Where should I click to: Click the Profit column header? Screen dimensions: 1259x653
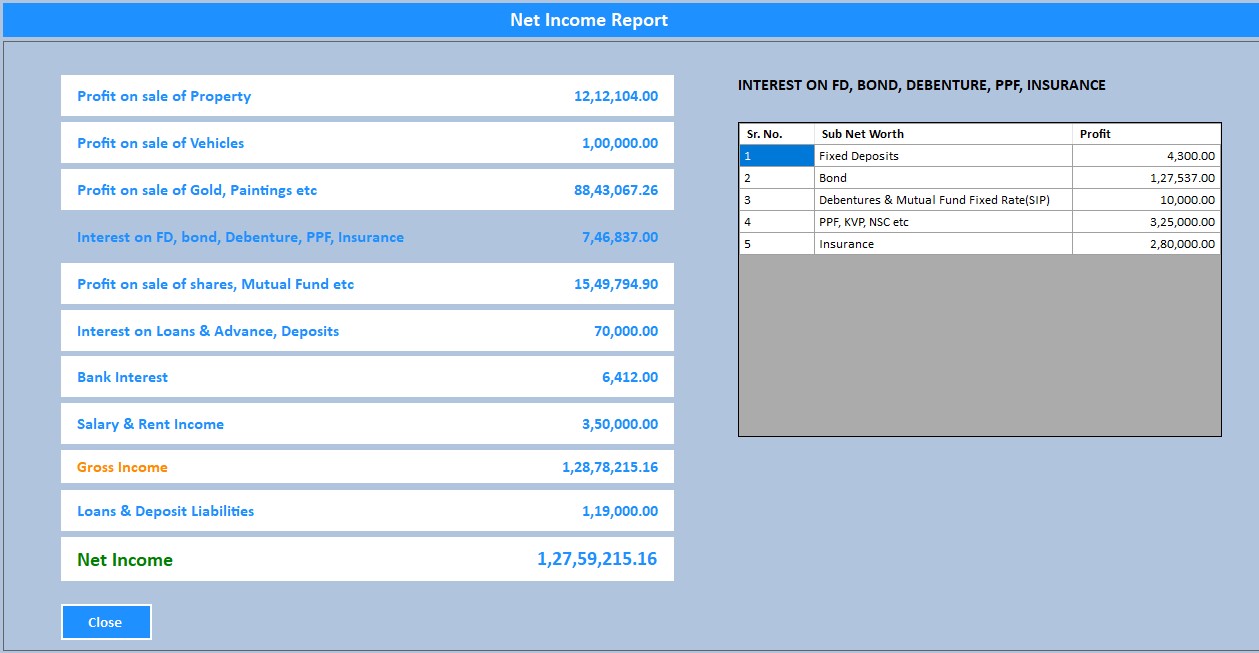[x=1145, y=134]
